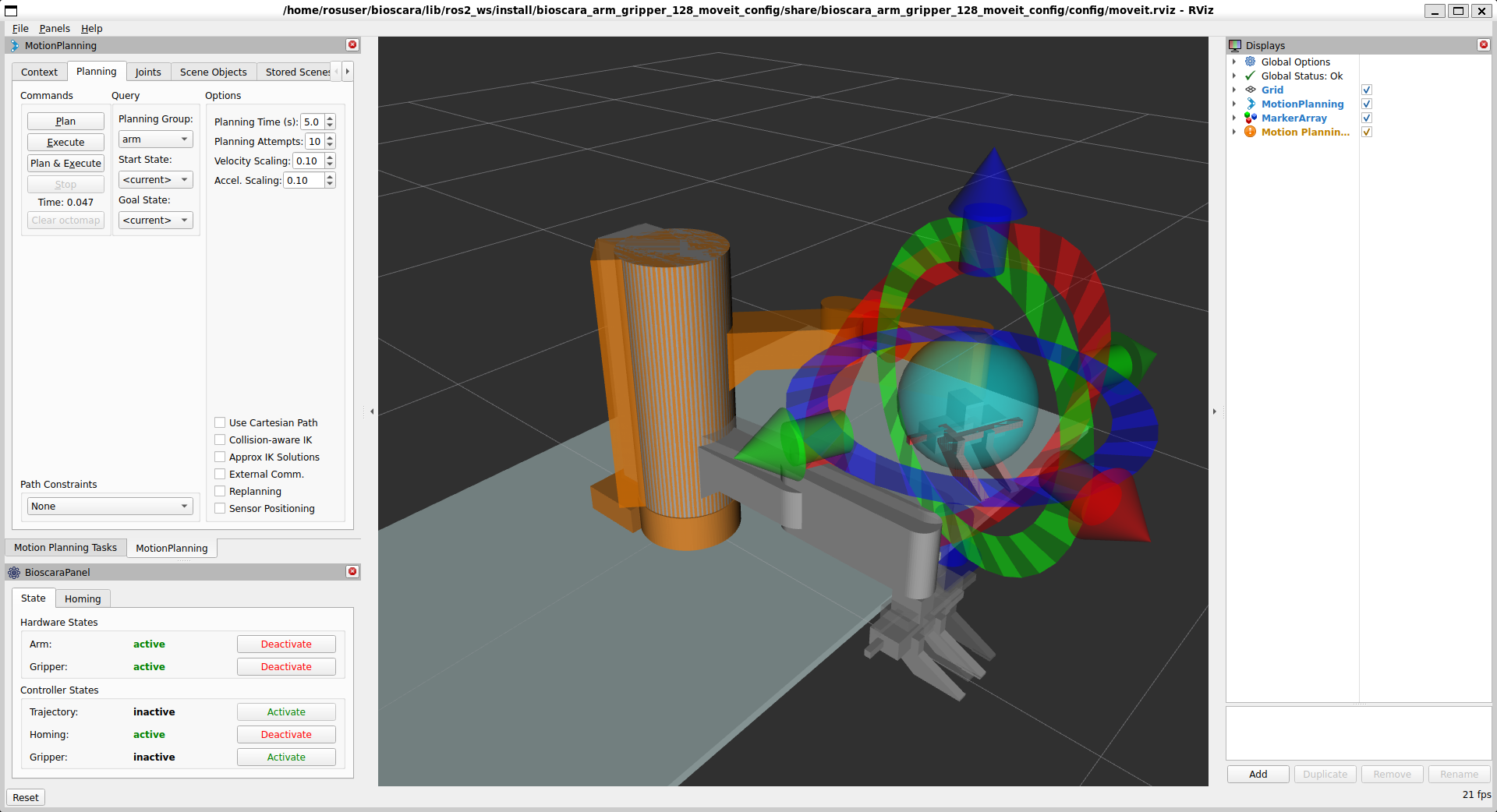
Task: Deactivate the Gripper hardware state
Action: coord(285,666)
